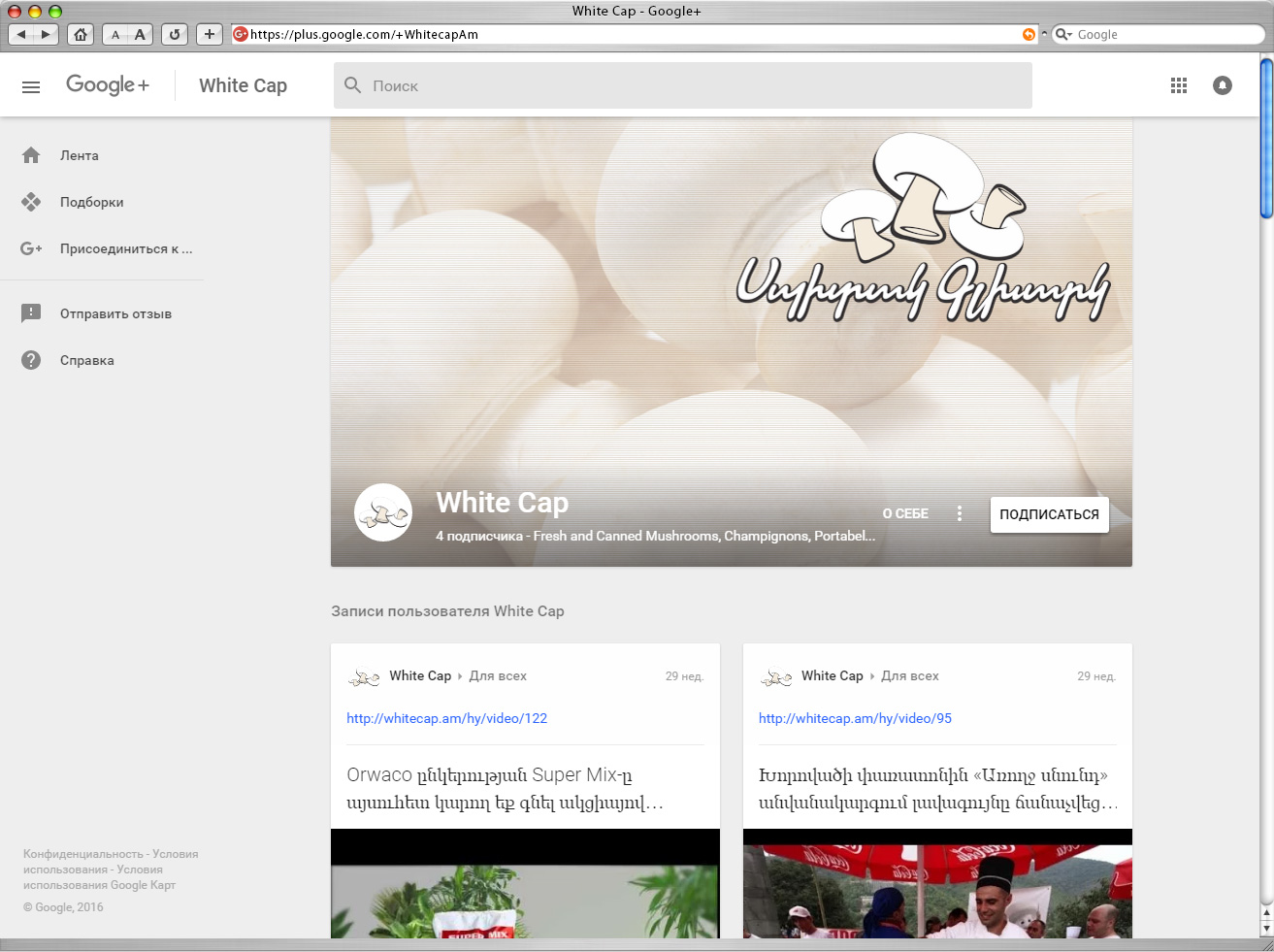
Task: Click the search magnifier icon
Action: point(353,85)
